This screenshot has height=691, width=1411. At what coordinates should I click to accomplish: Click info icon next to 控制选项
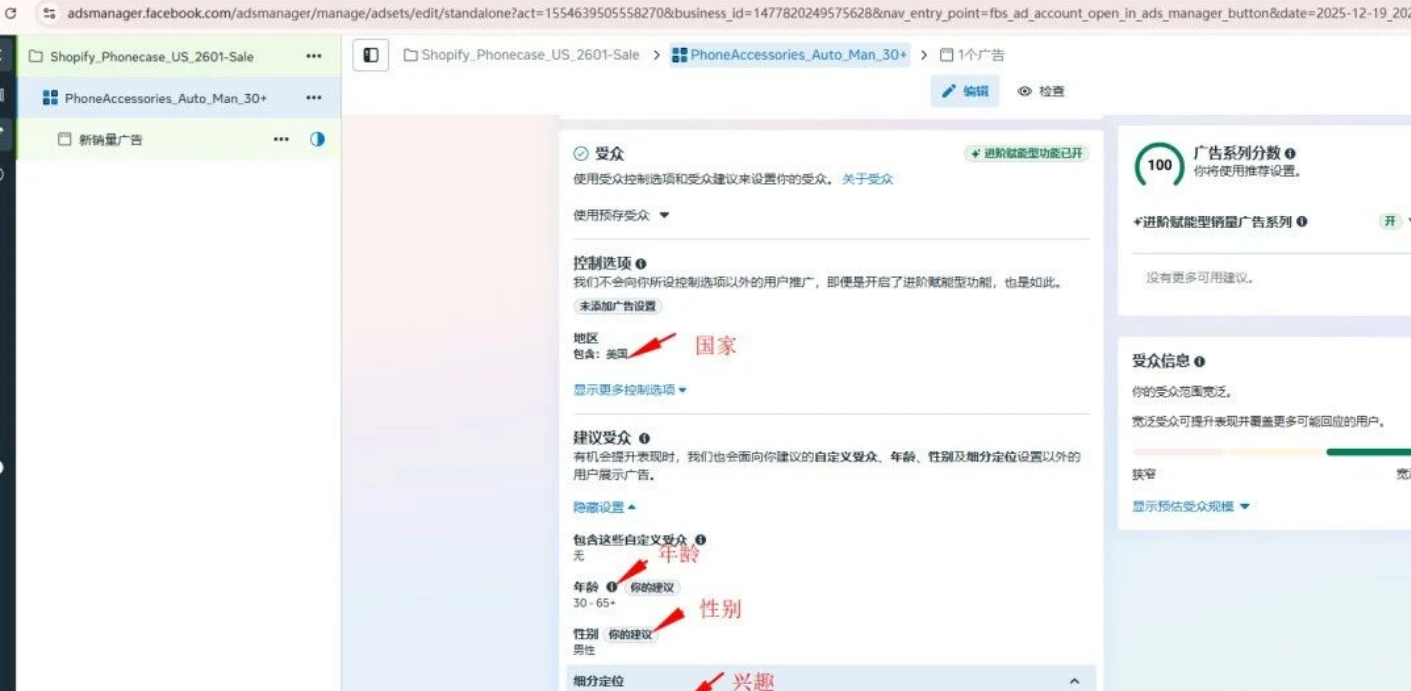(641, 264)
